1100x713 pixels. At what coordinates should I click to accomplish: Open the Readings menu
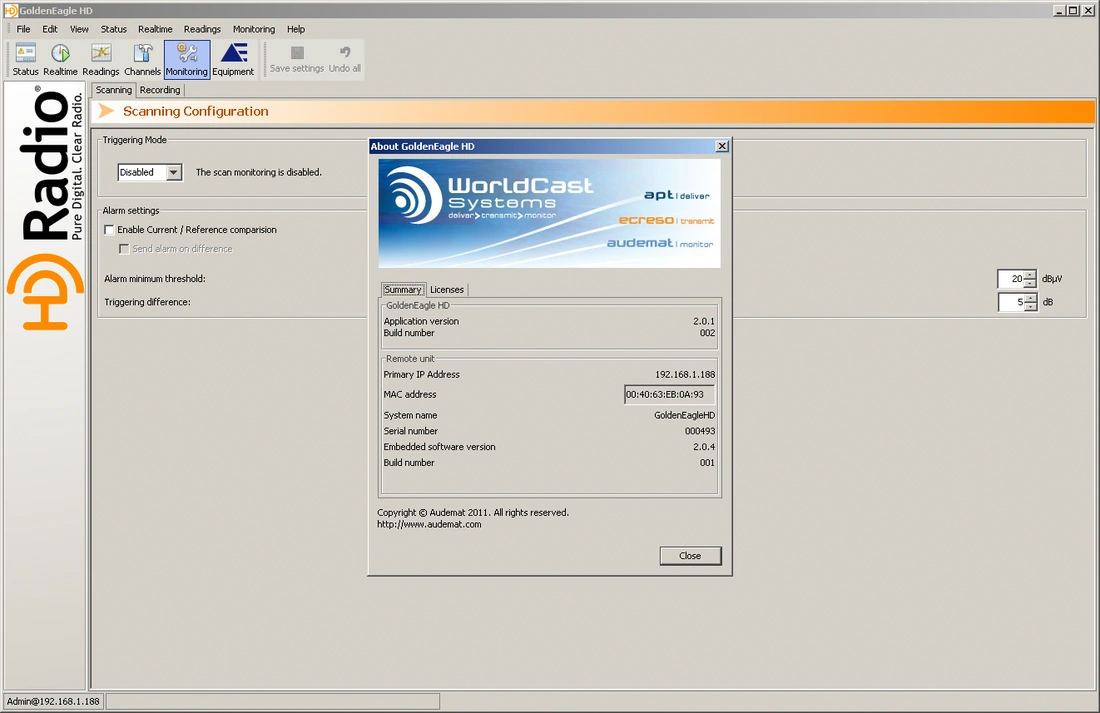point(202,29)
